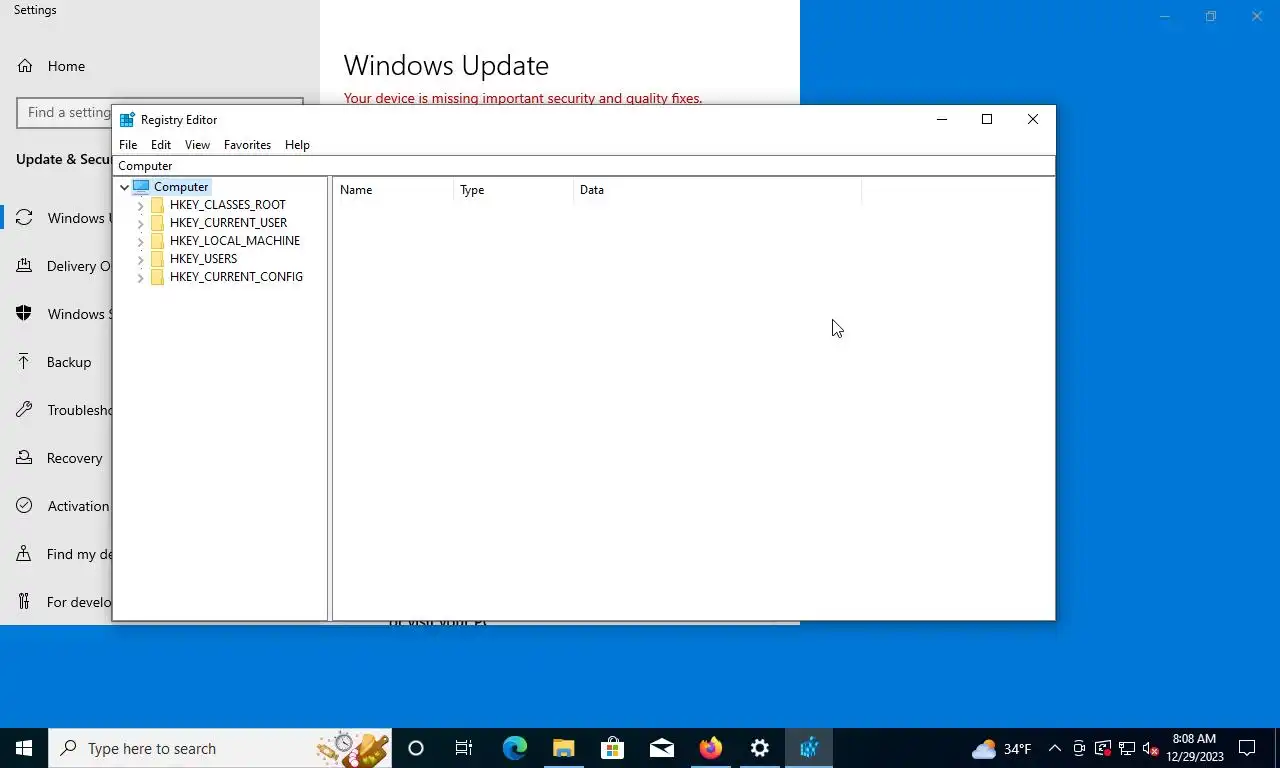Go to Home in Settings sidebar
The height and width of the screenshot is (768, 1280).
pyautogui.click(x=66, y=66)
